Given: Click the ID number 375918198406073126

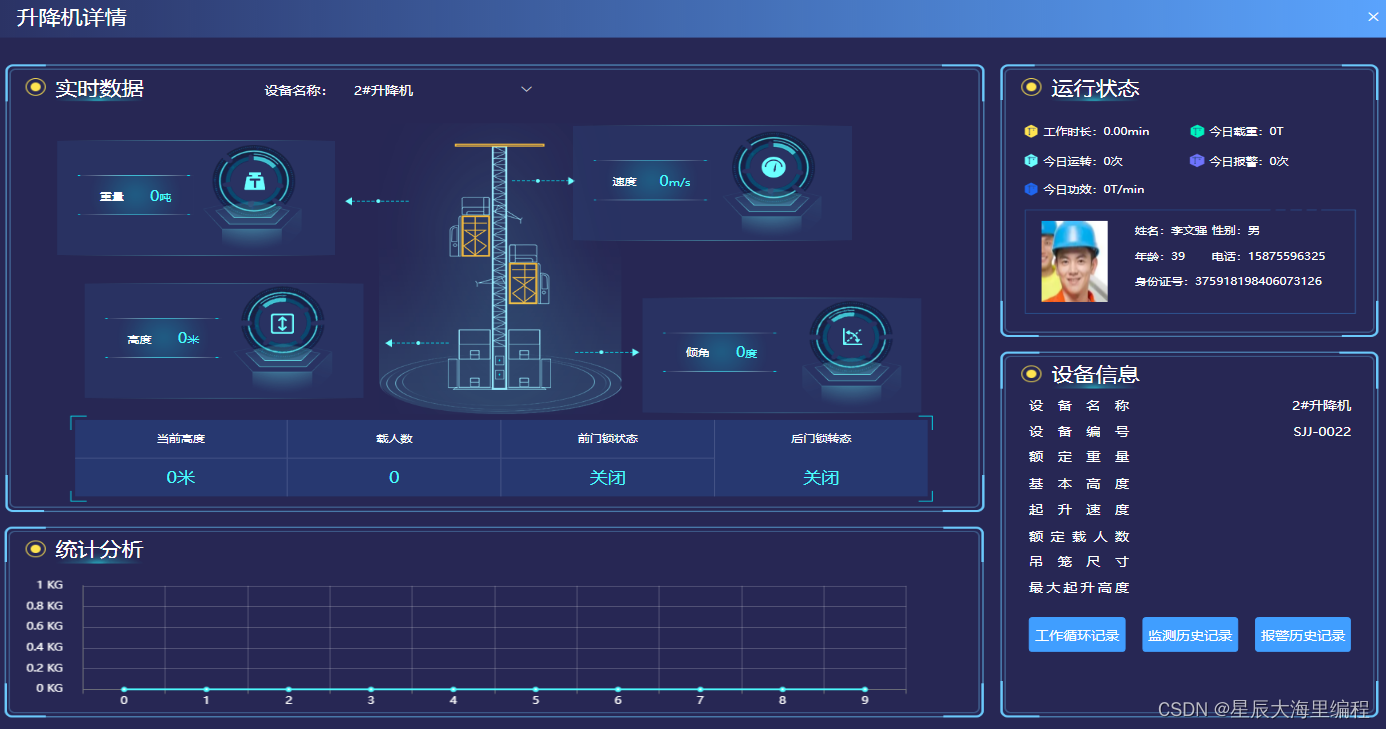Looking at the screenshot, I should coord(1259,281).
